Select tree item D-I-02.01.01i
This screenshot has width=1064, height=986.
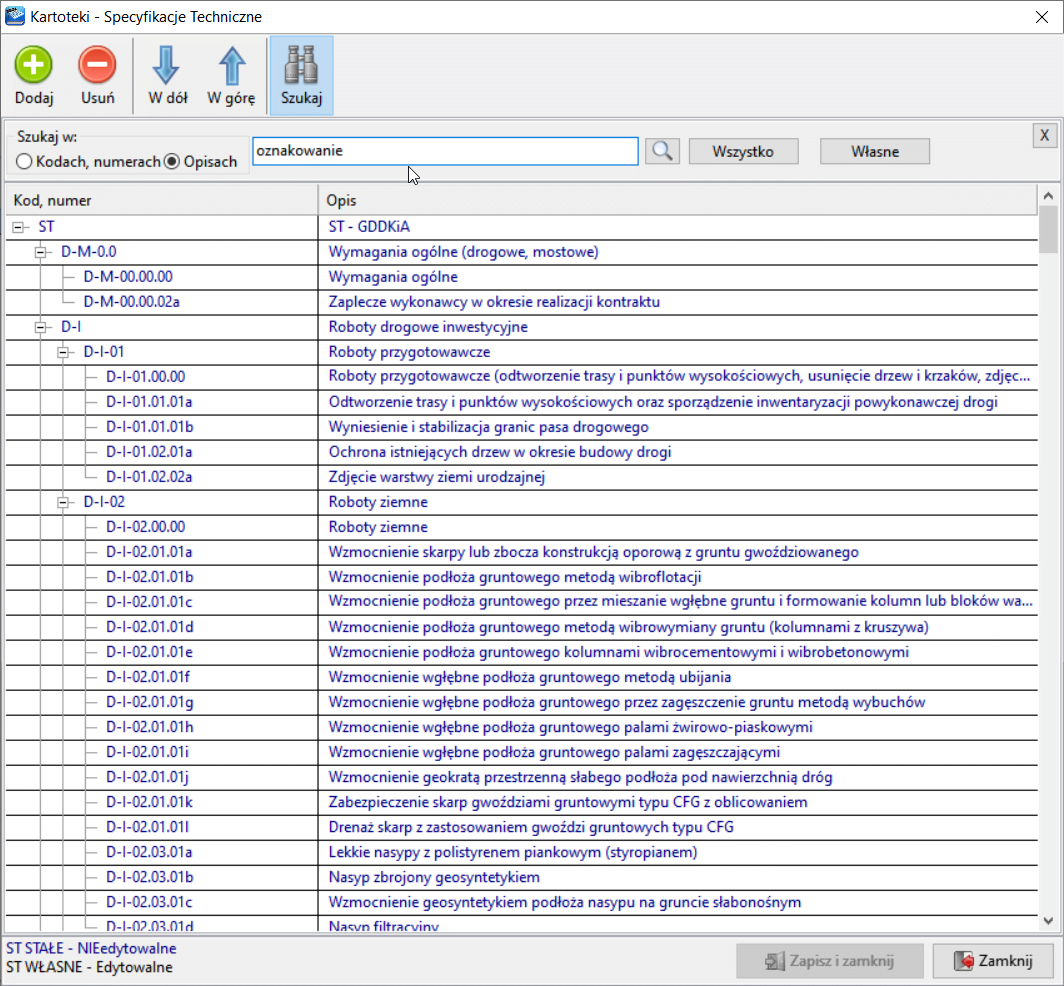(x=147, y=752)
